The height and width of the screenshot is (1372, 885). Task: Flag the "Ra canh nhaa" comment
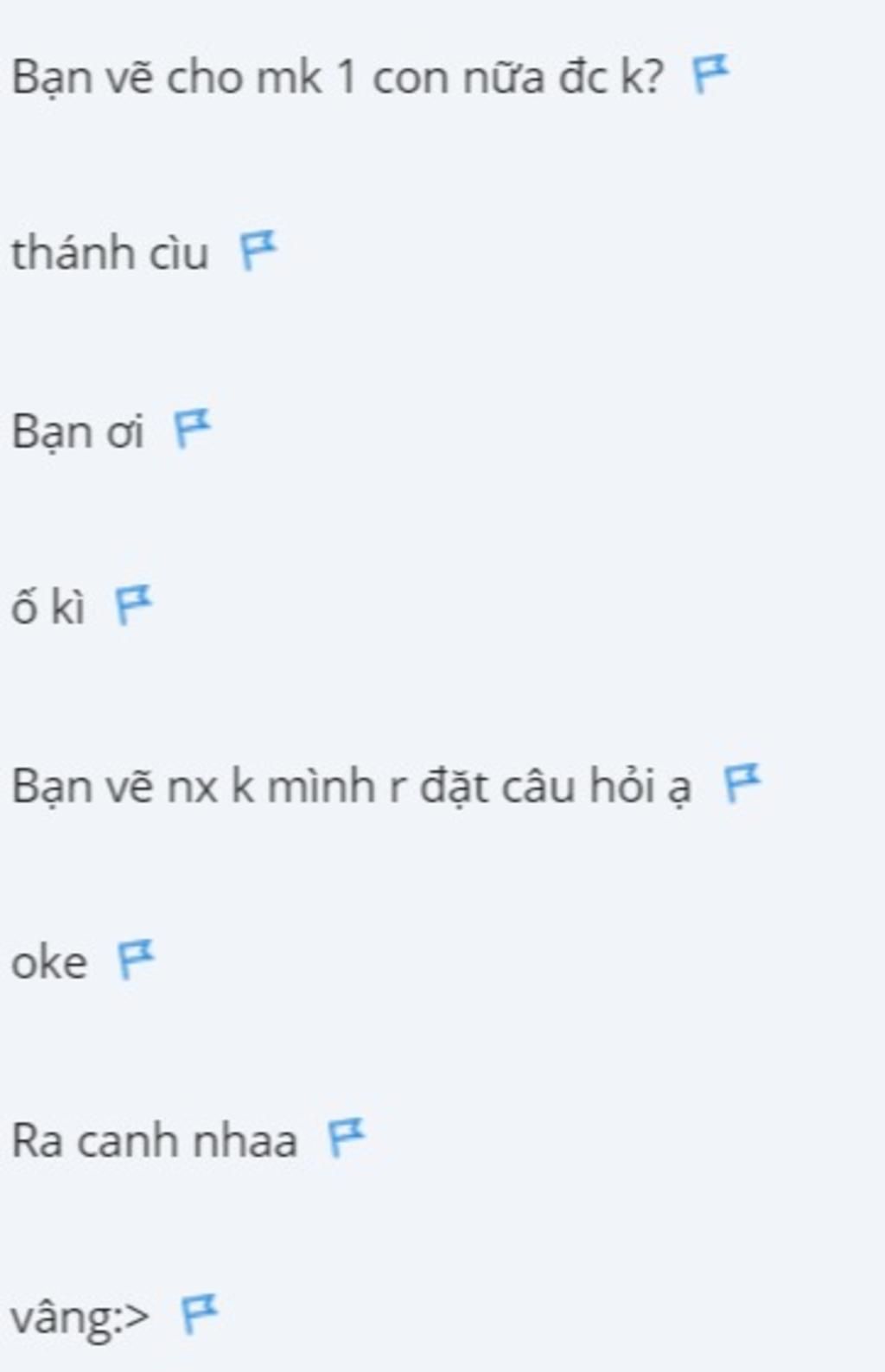click(347, 1137)
